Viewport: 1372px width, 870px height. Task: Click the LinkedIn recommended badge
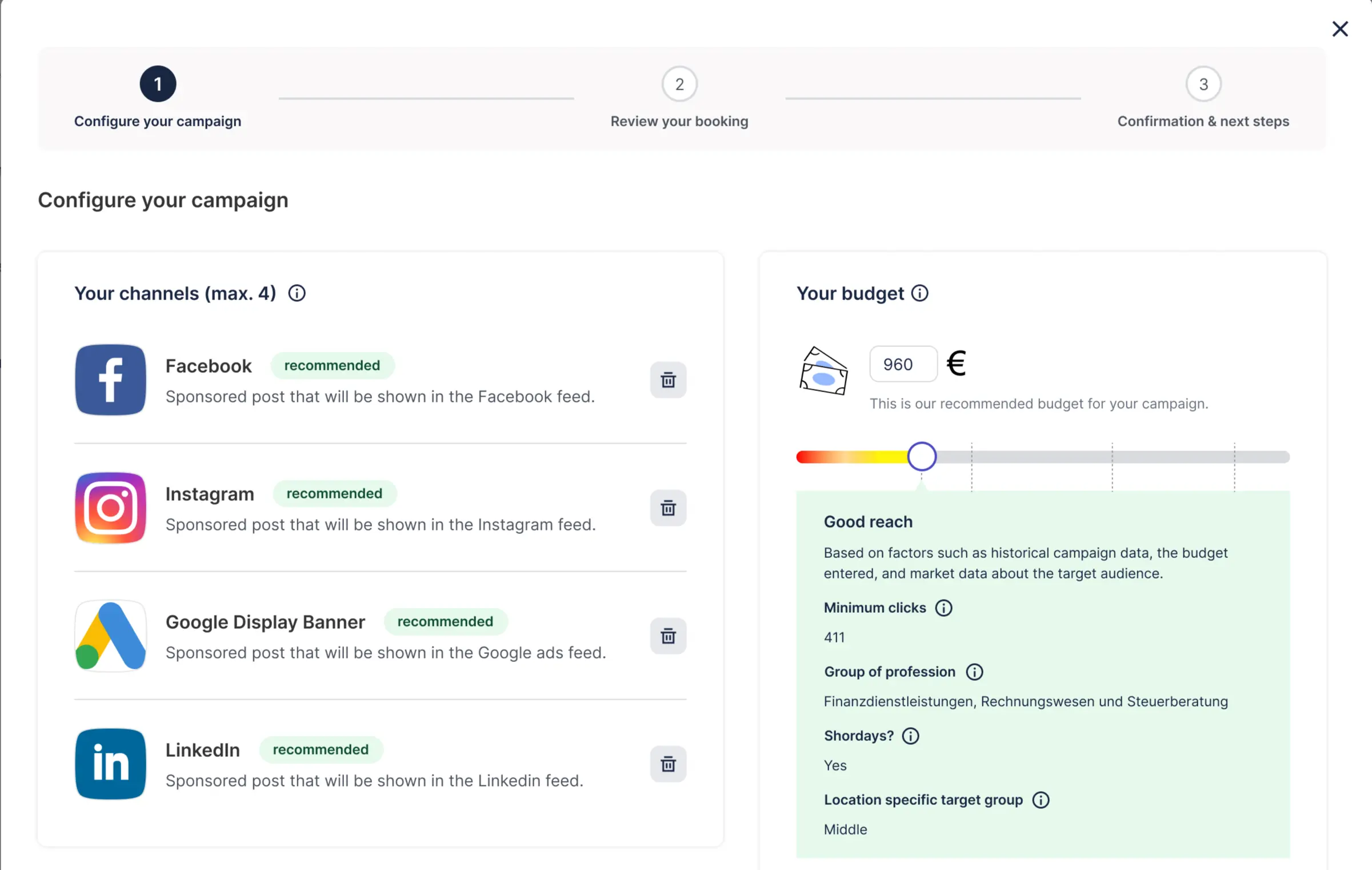[x=321, y=749]
